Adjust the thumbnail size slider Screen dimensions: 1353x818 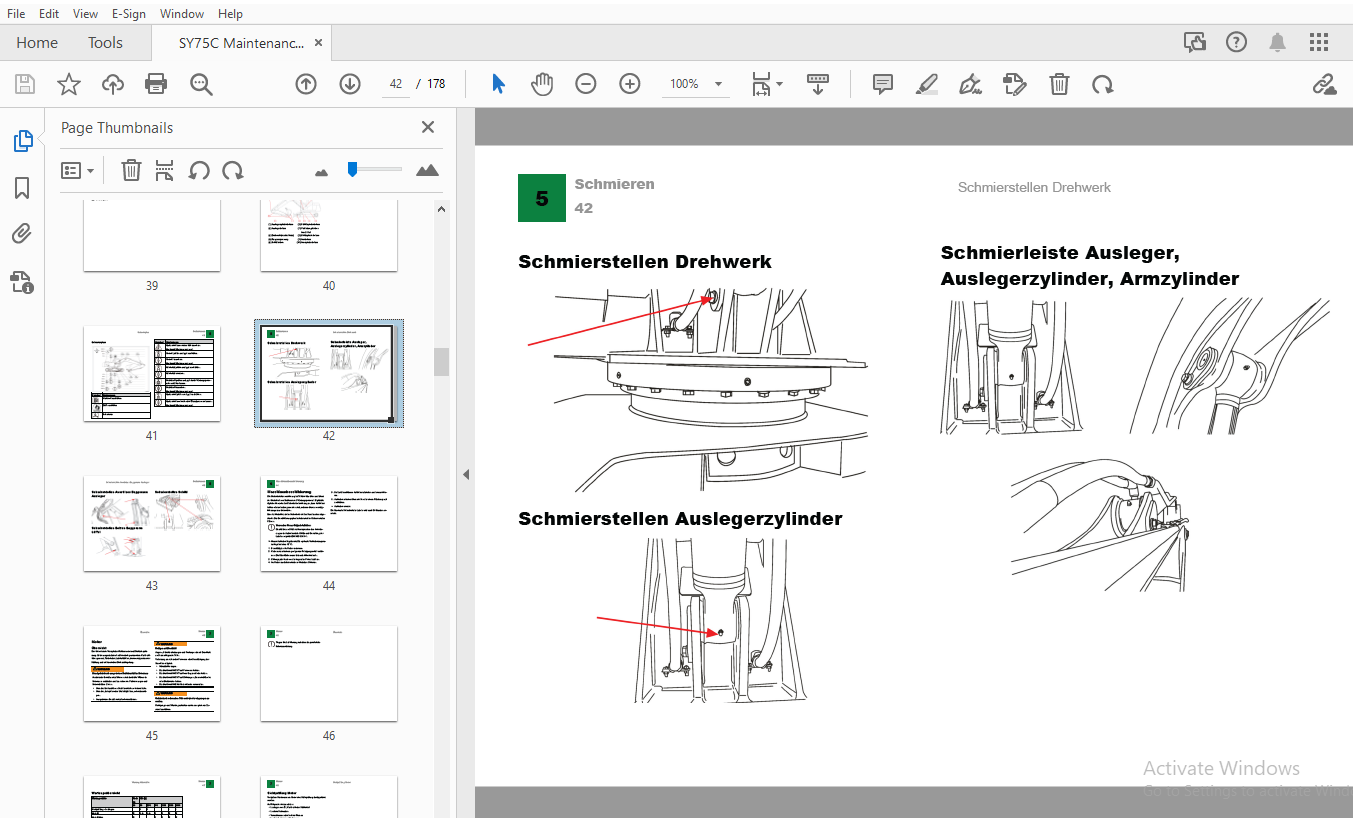pyautogui.click(x=352, y=169)
